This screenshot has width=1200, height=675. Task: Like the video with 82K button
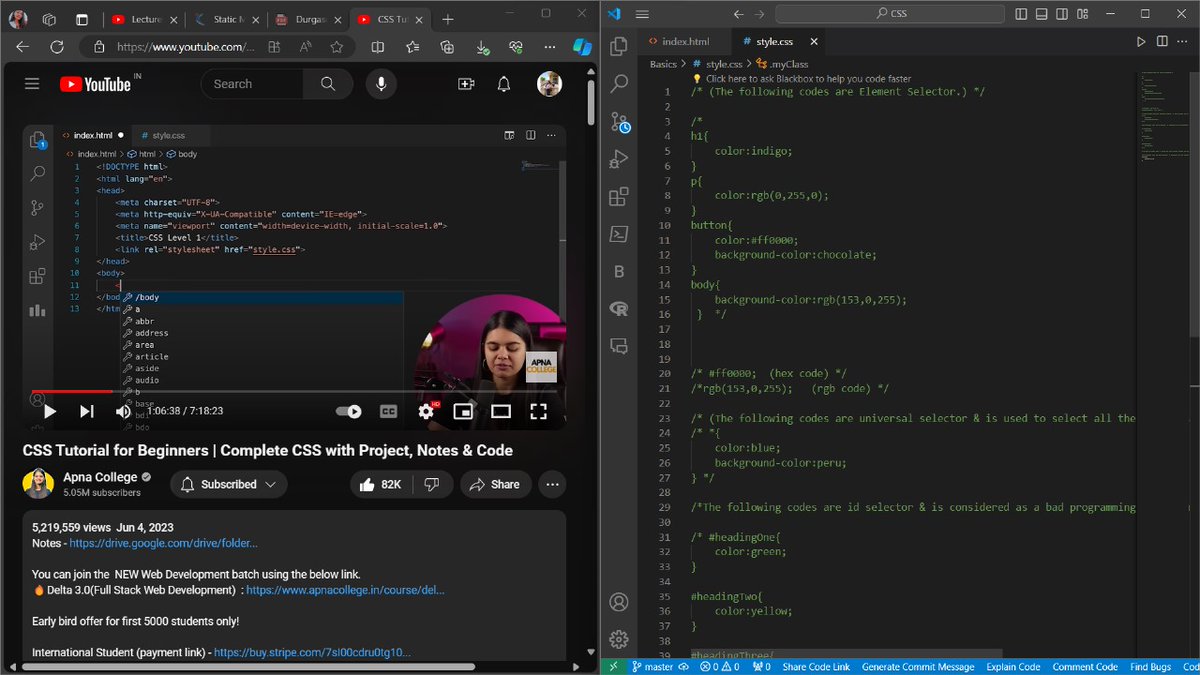[x=380, y=484]
